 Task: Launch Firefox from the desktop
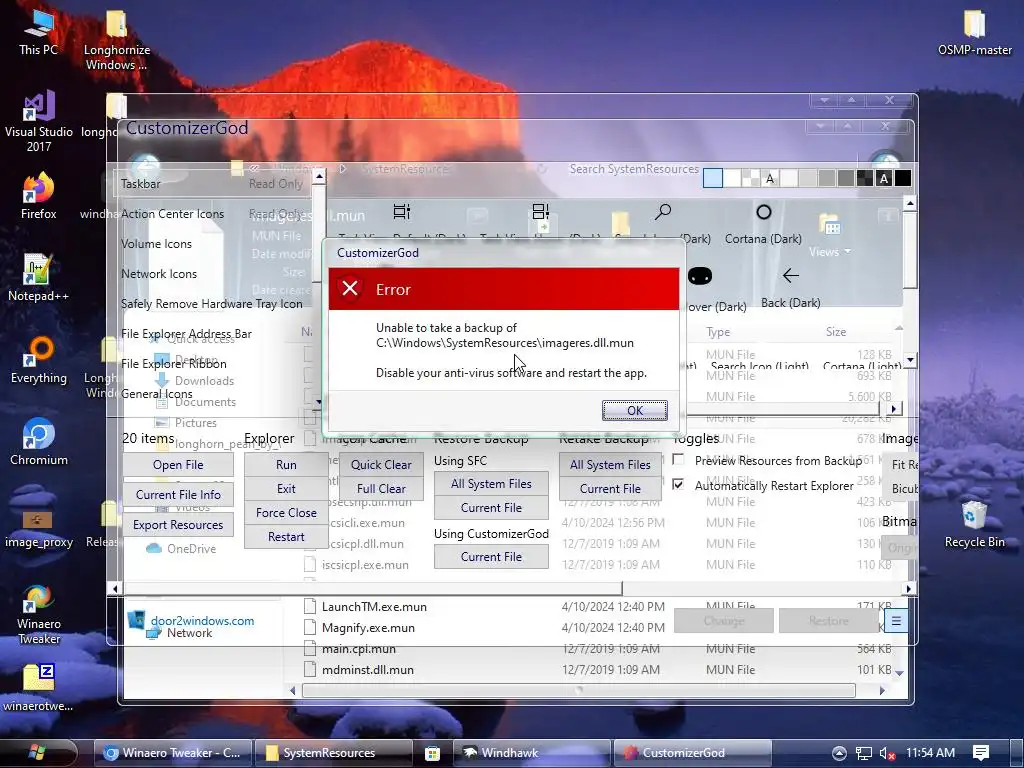(39, 196)
